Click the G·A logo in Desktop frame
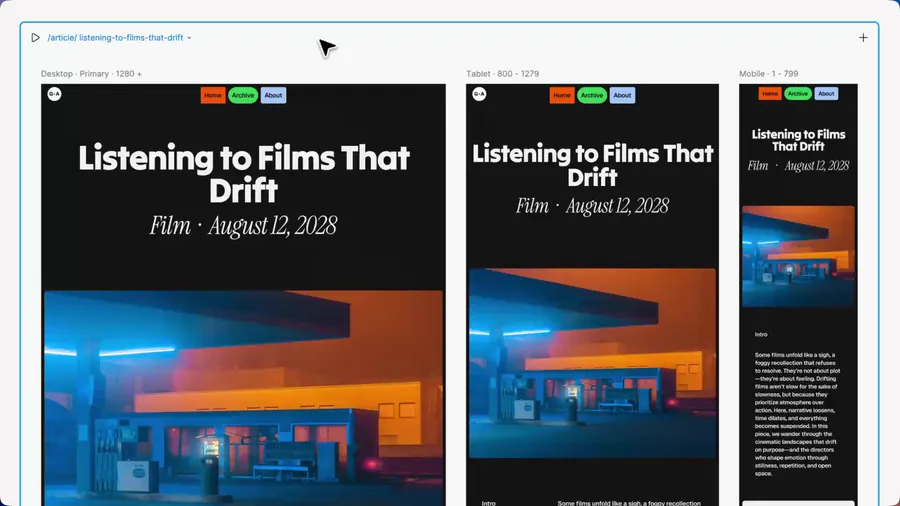This screenshot has width=900, height=506. tap(55, 95)
